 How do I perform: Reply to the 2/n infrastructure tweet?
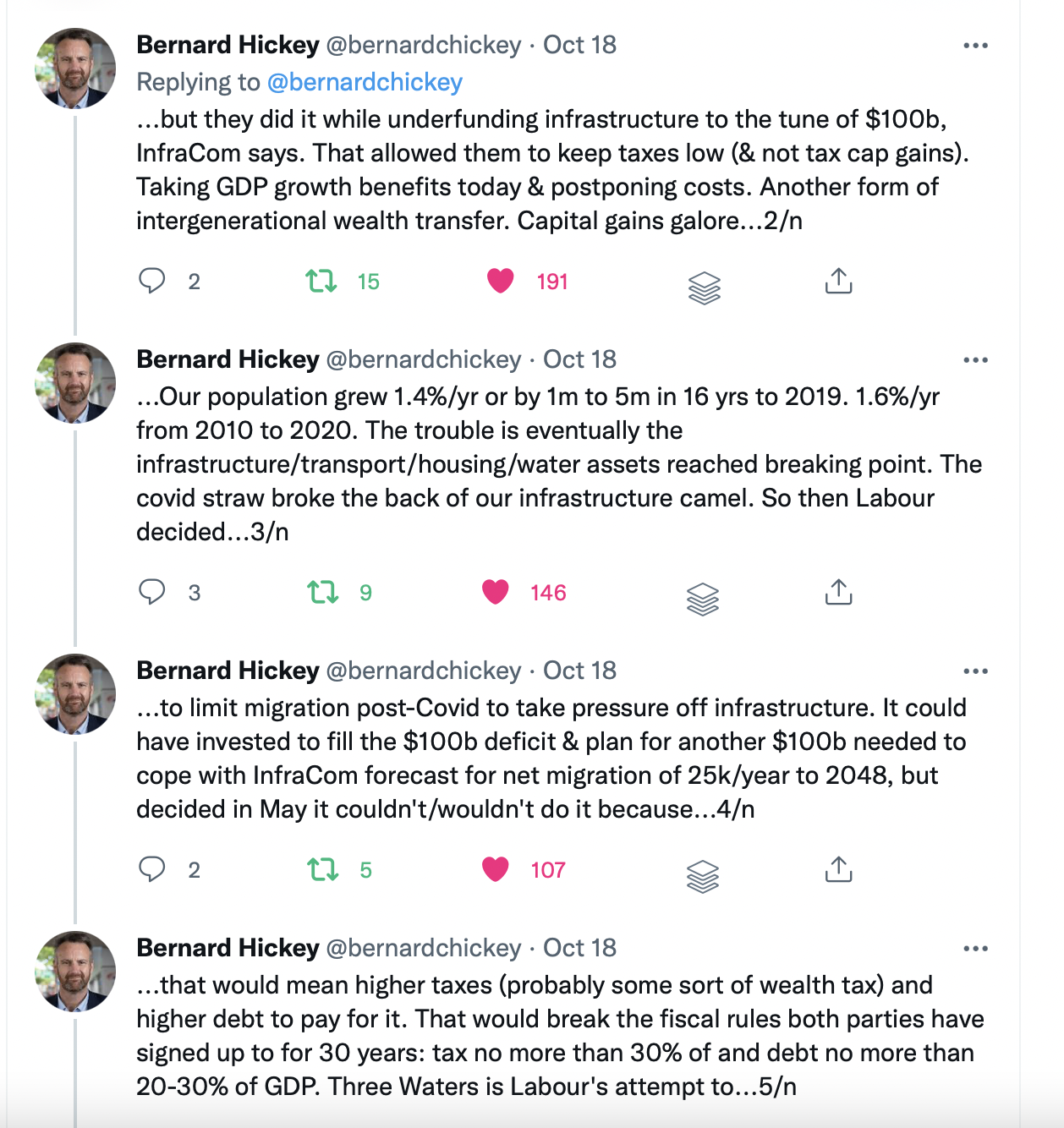[152, 281]
